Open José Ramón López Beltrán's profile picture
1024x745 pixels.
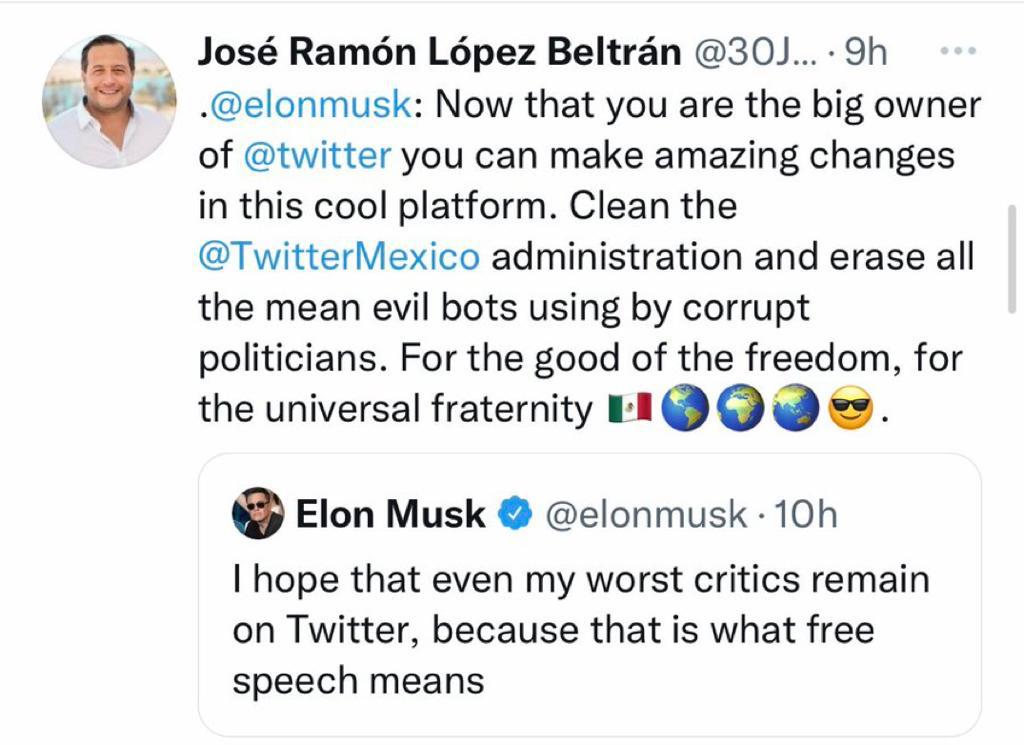[x=109, y=102]
